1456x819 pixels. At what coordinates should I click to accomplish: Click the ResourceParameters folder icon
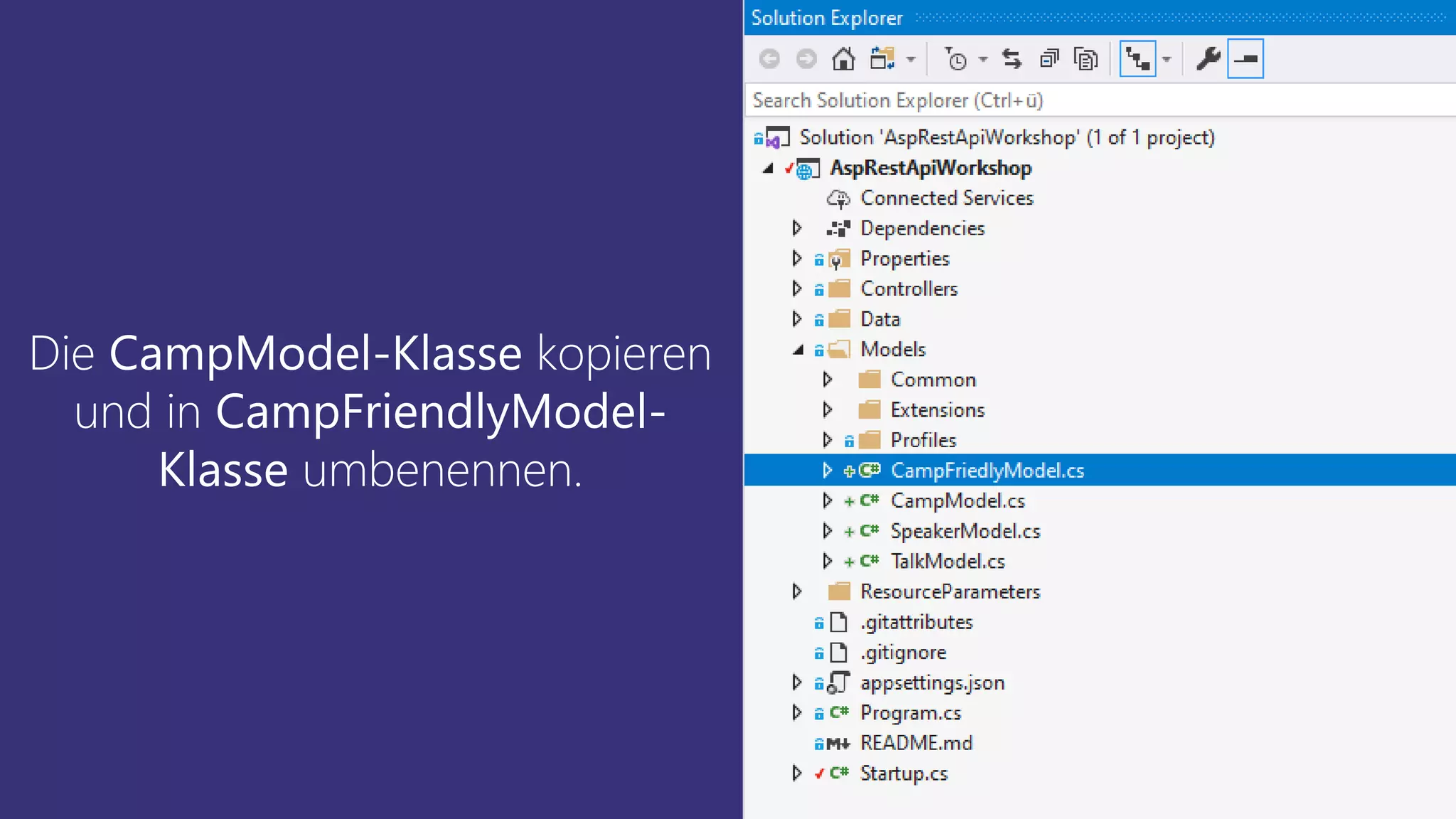coord(840,591)
